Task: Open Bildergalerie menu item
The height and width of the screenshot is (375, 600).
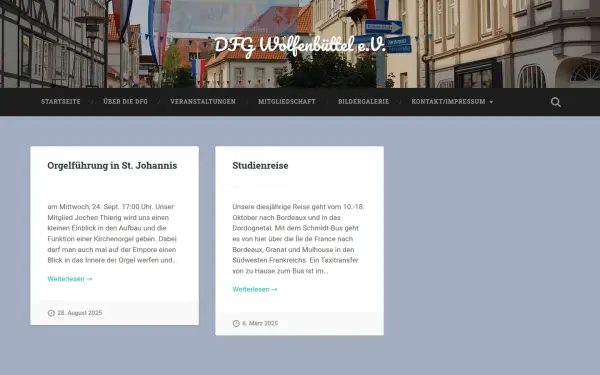Action: (x=364, y=101)
